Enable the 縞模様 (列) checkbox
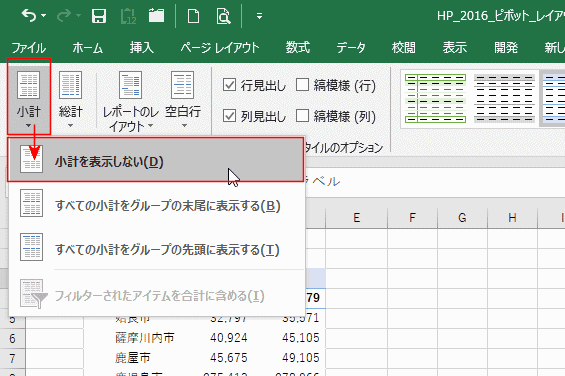Screen dimensions: 565x376 click(302, 116)
